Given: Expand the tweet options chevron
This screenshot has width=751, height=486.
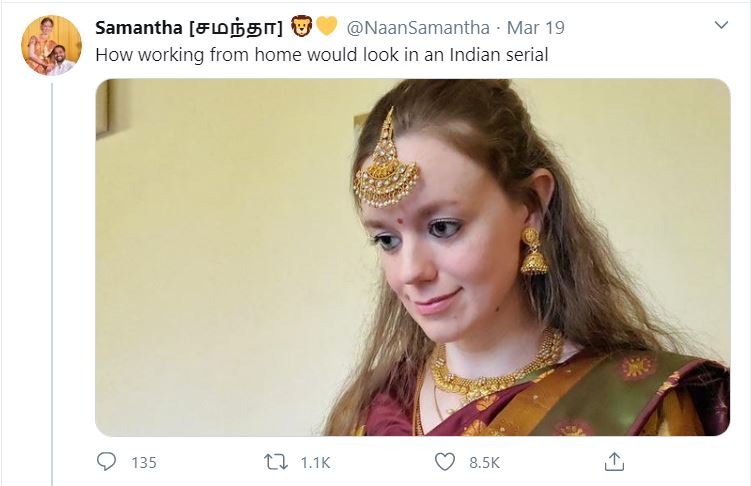Looking at the screenshot, I should coord(721,25).
